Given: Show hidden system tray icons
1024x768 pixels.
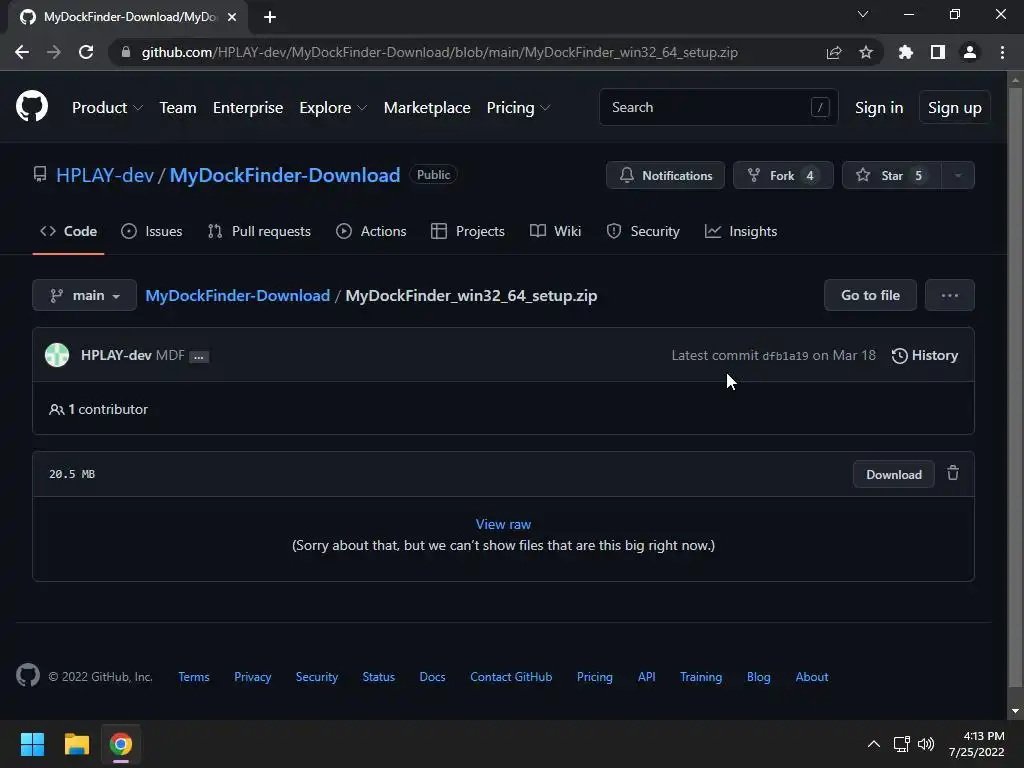Looking at the screenshot, I should tap(873, 744).
